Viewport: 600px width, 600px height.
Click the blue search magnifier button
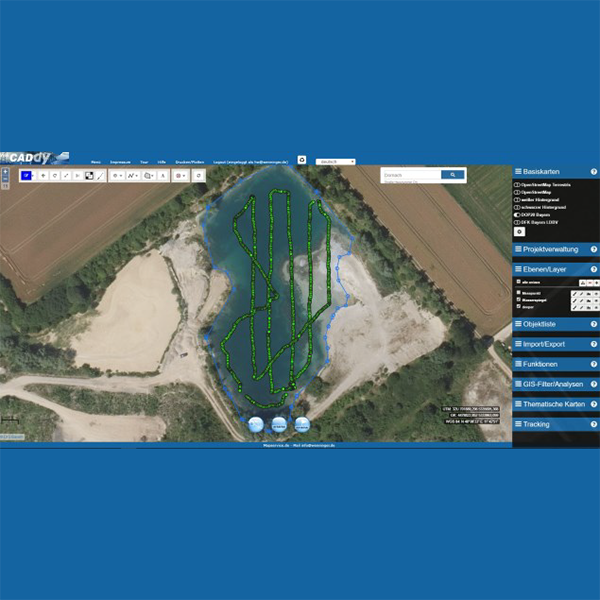point(453,175)
